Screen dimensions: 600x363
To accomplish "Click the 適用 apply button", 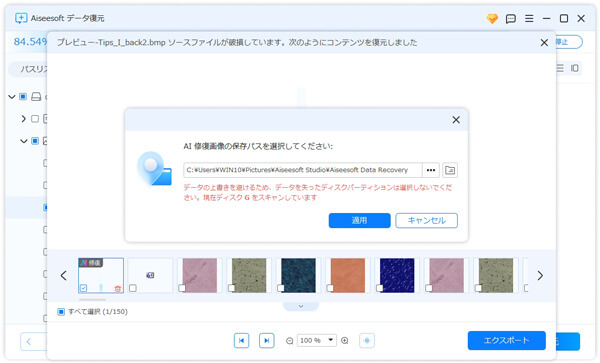I will pyautogui.click(x=359, y=220).
